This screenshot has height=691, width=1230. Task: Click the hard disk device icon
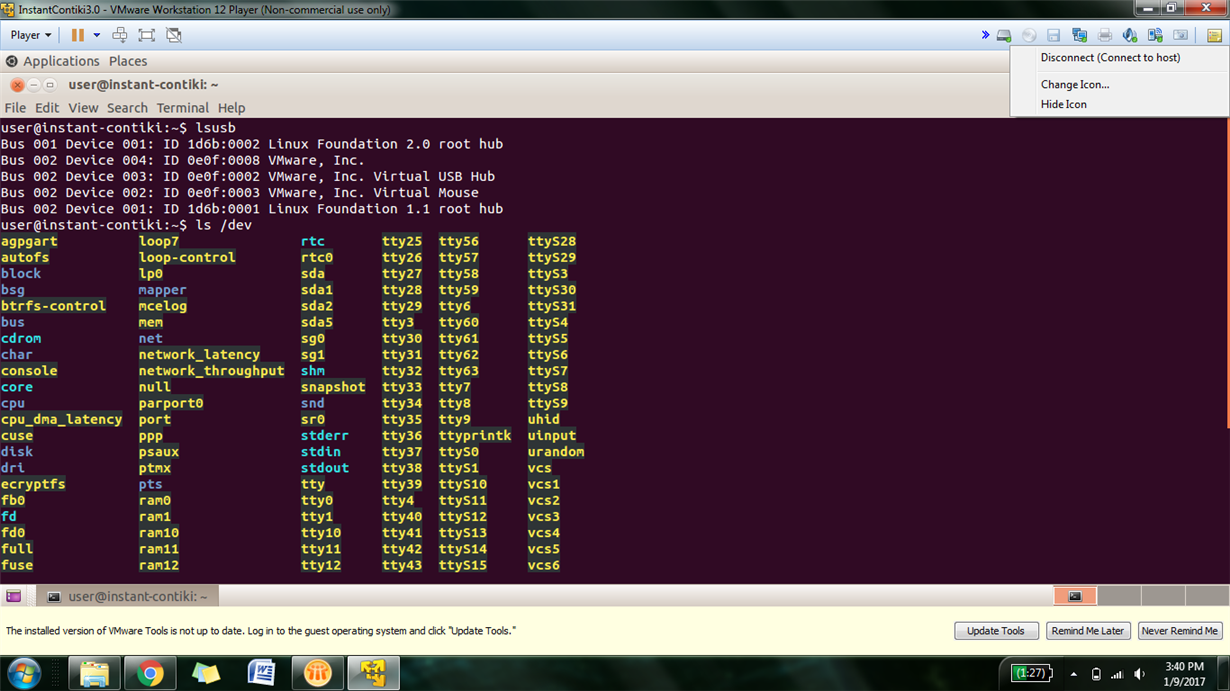(x=1004, y=36)
